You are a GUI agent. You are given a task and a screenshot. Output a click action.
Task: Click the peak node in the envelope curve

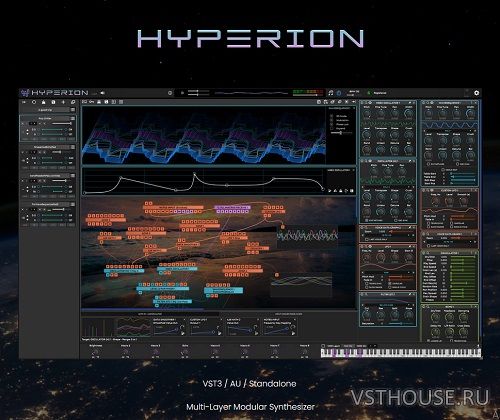click(195, 174)
